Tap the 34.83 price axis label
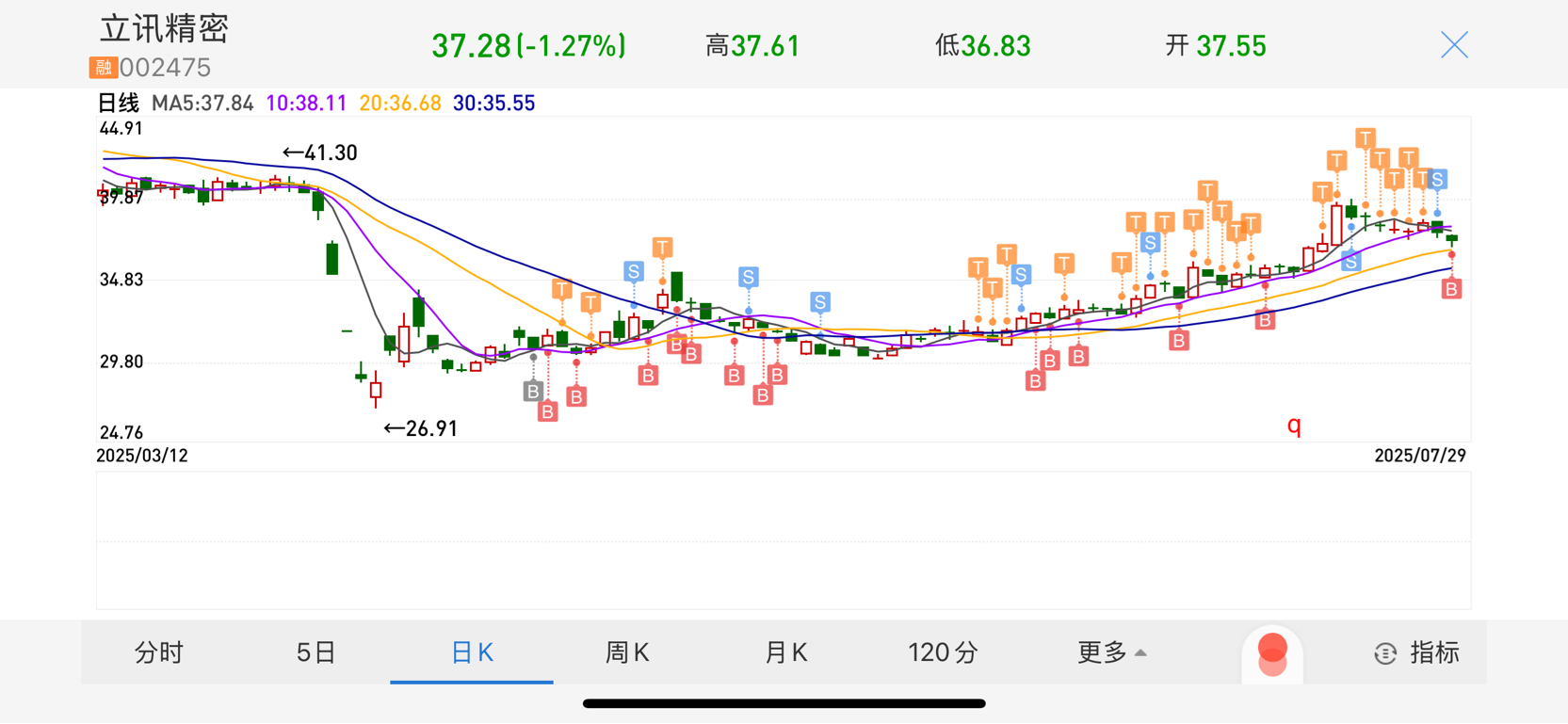Viewport: 1568px width, 724px height. click(x=121, y=280)
